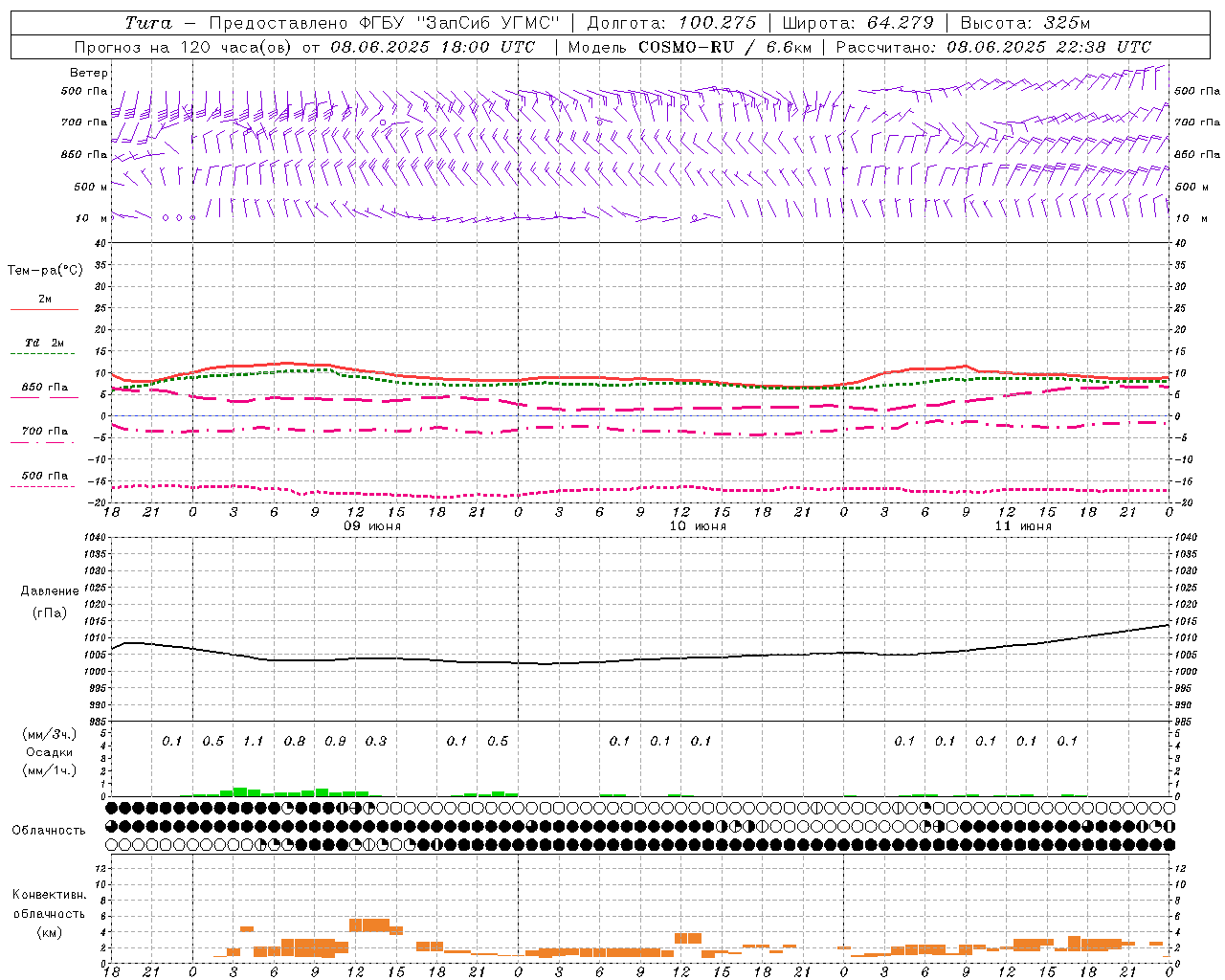Click the "(гПа)" unit under Давление
Image resolution: width=1225 pixels, height=980 pixels.
(50, 613)
